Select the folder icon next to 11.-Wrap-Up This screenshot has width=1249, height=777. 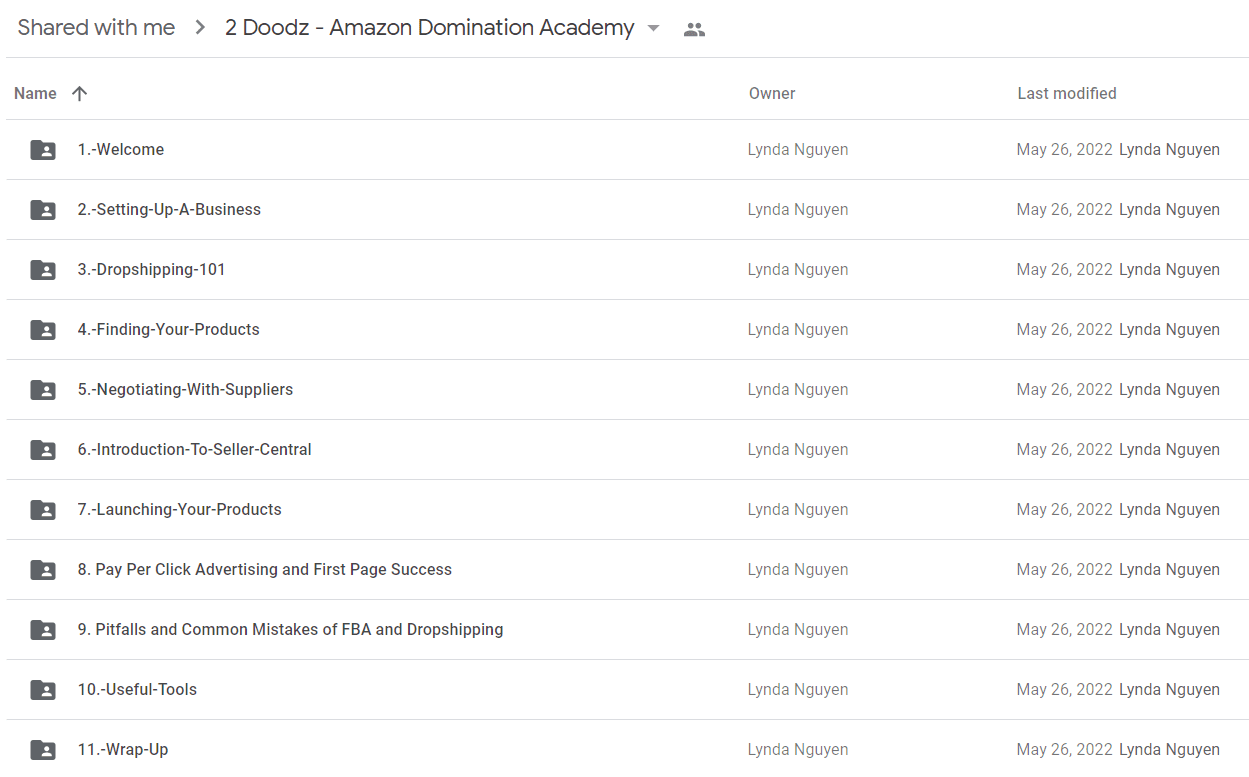coord(43,750)
